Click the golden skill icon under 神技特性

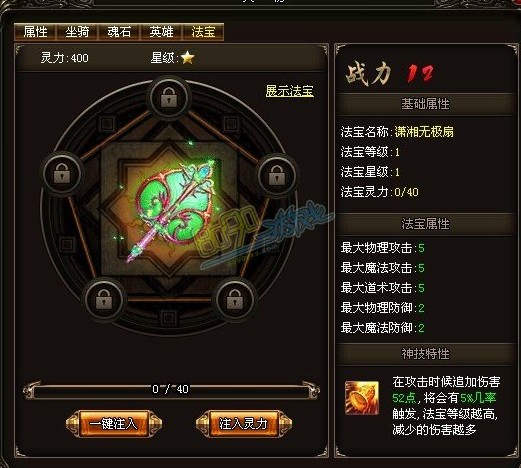[x=362, y=398]
